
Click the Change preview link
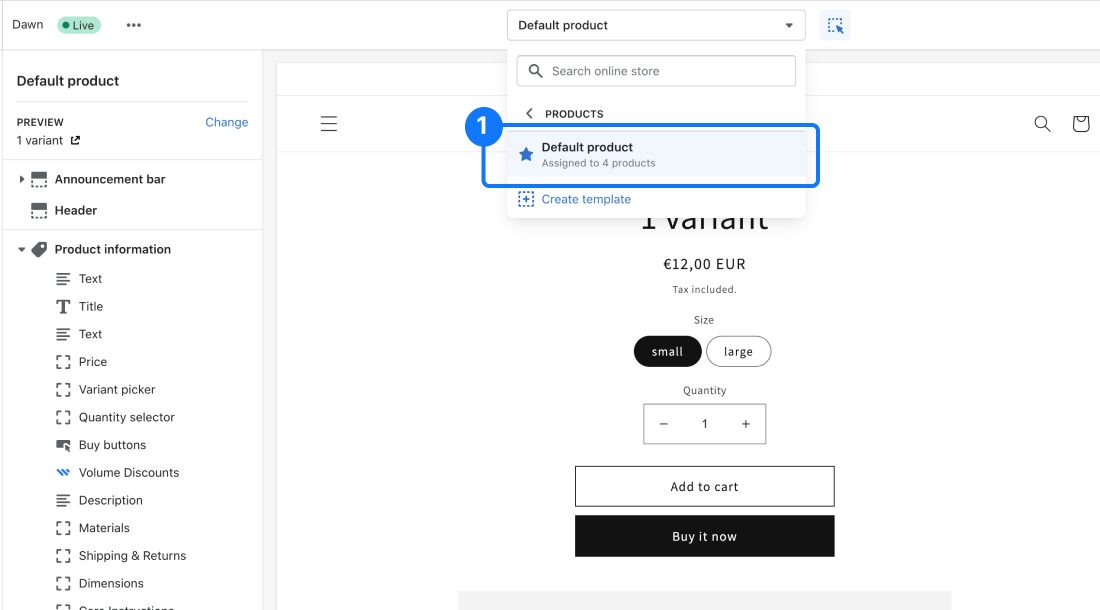[x=226, y=122]
